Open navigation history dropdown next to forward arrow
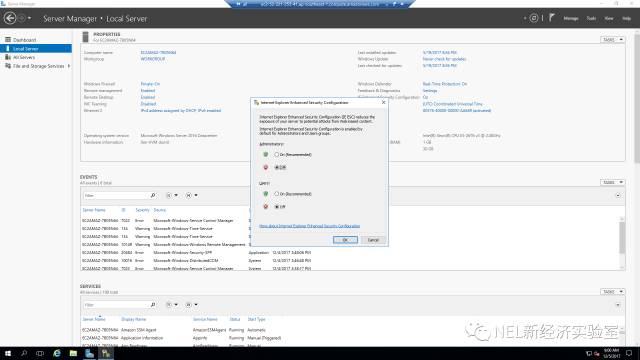This screenshot has height=360, width=640. pos(29,18)
